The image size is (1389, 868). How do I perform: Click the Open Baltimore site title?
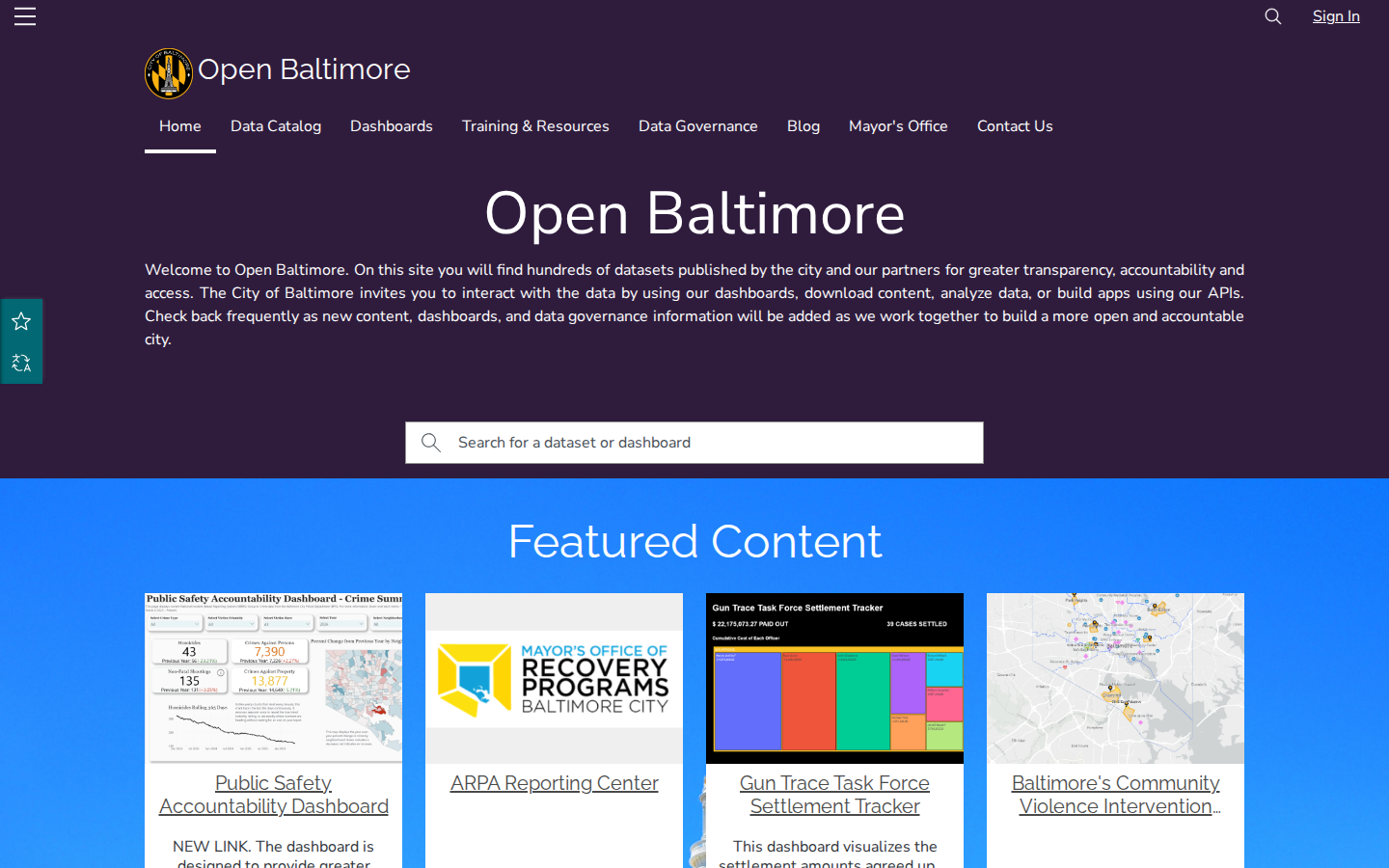click(x=304, y=69)
